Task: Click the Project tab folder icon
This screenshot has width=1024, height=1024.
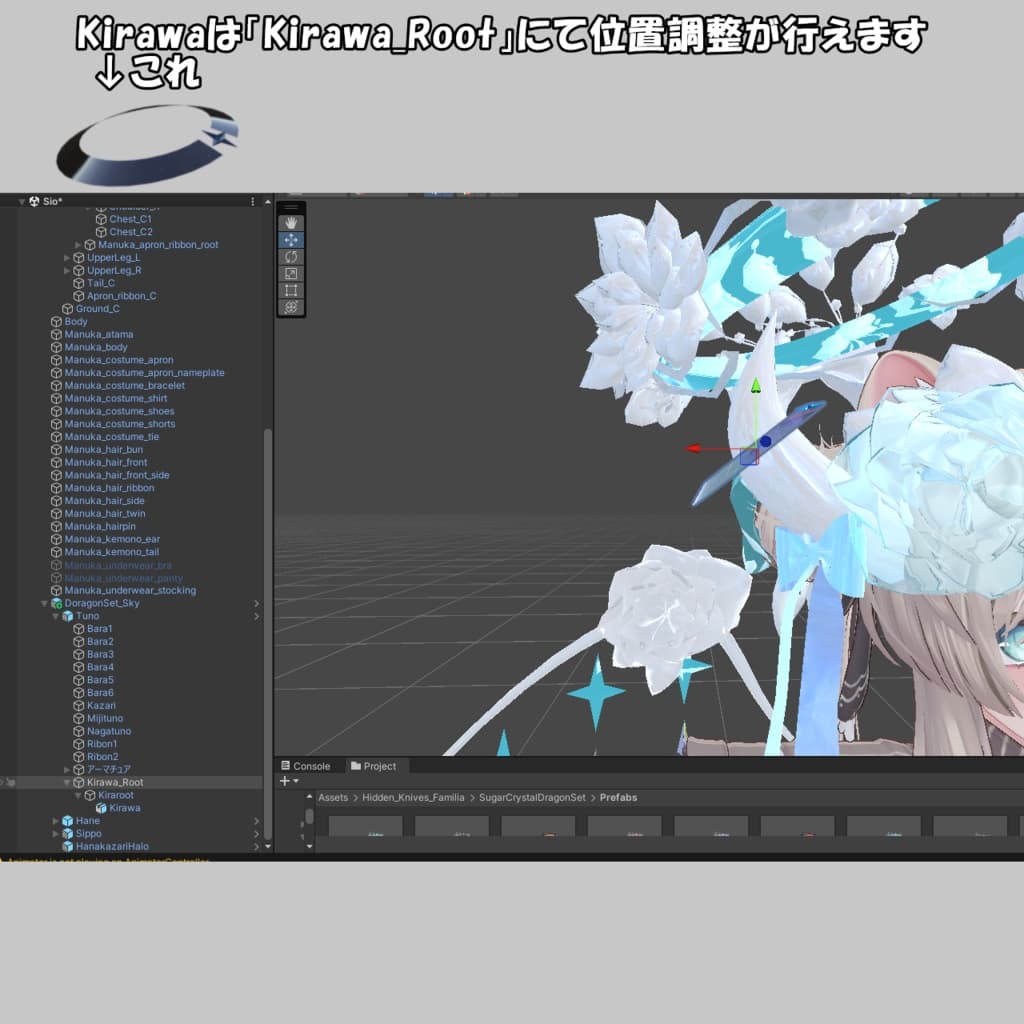Action: point(356,765)
